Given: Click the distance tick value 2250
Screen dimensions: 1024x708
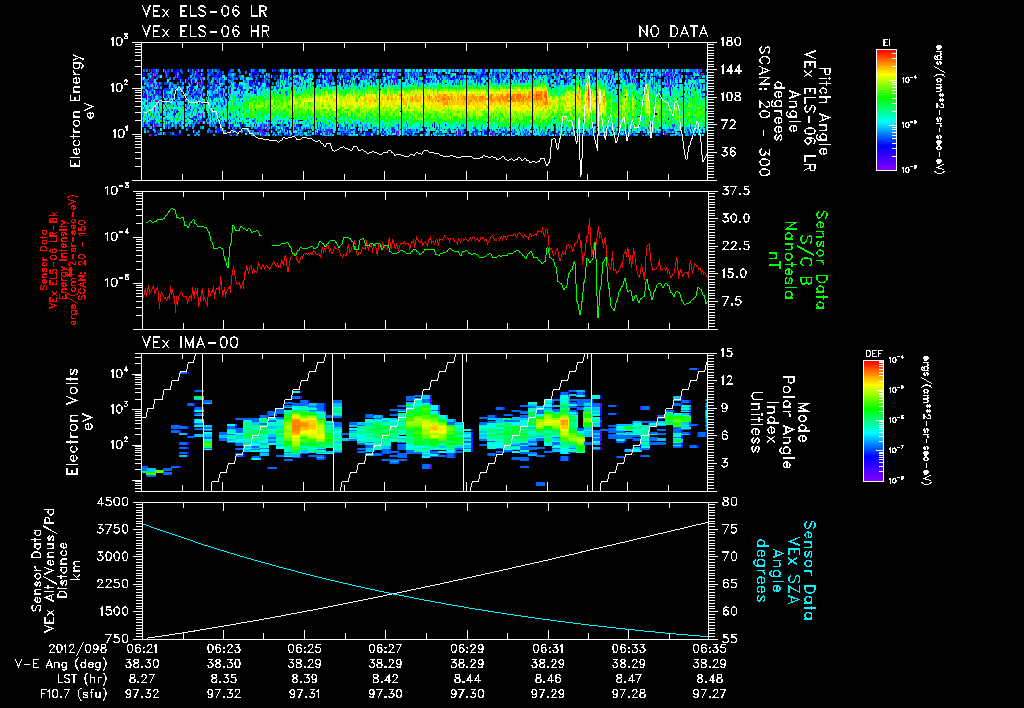Looking at the screenshot, I should click(x=112, y=584).
